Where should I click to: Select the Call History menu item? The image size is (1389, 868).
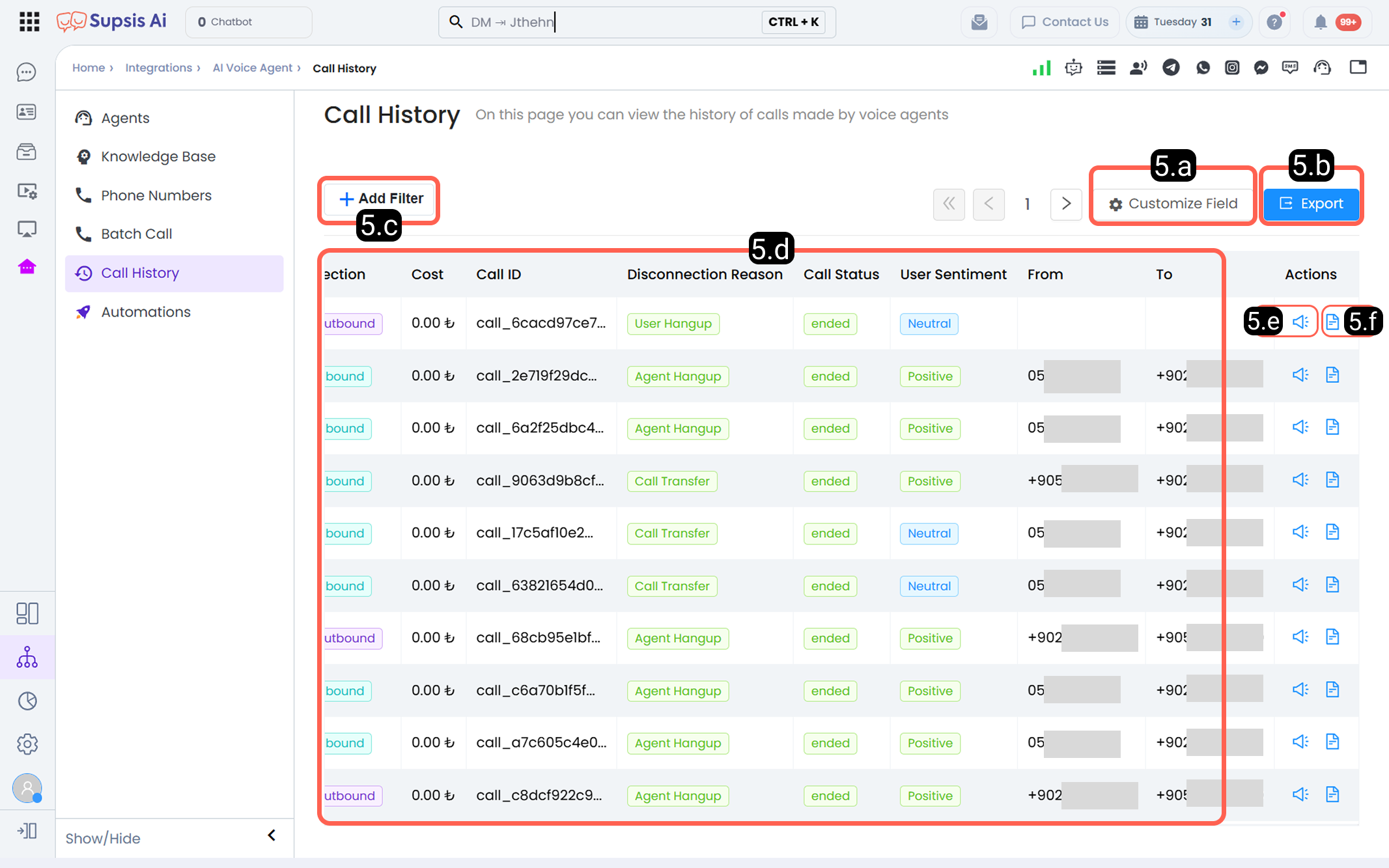pyautogui.click(x=175, y=273)
